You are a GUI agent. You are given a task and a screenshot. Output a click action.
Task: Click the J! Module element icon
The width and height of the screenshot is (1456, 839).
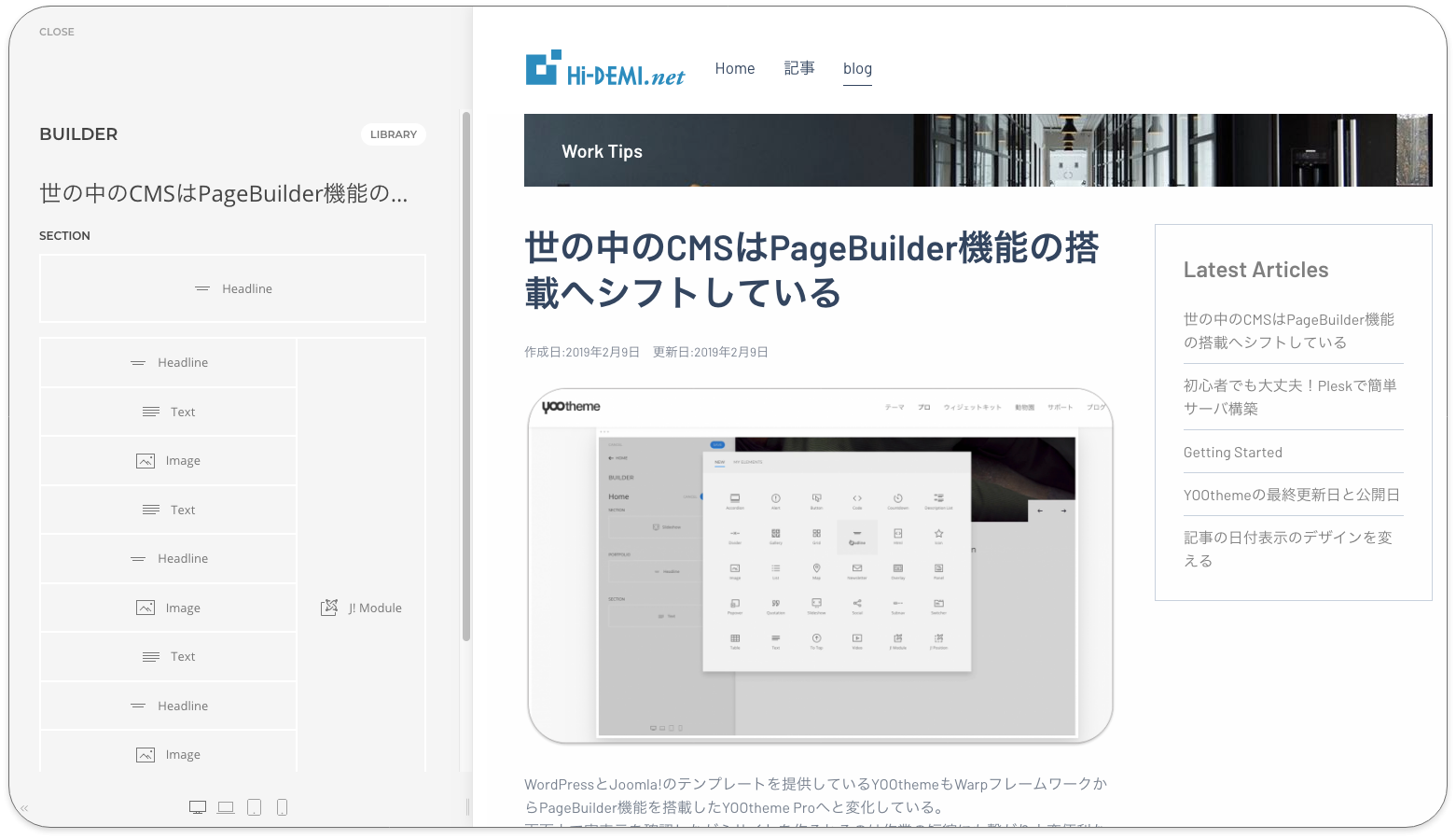click(329, 608)
